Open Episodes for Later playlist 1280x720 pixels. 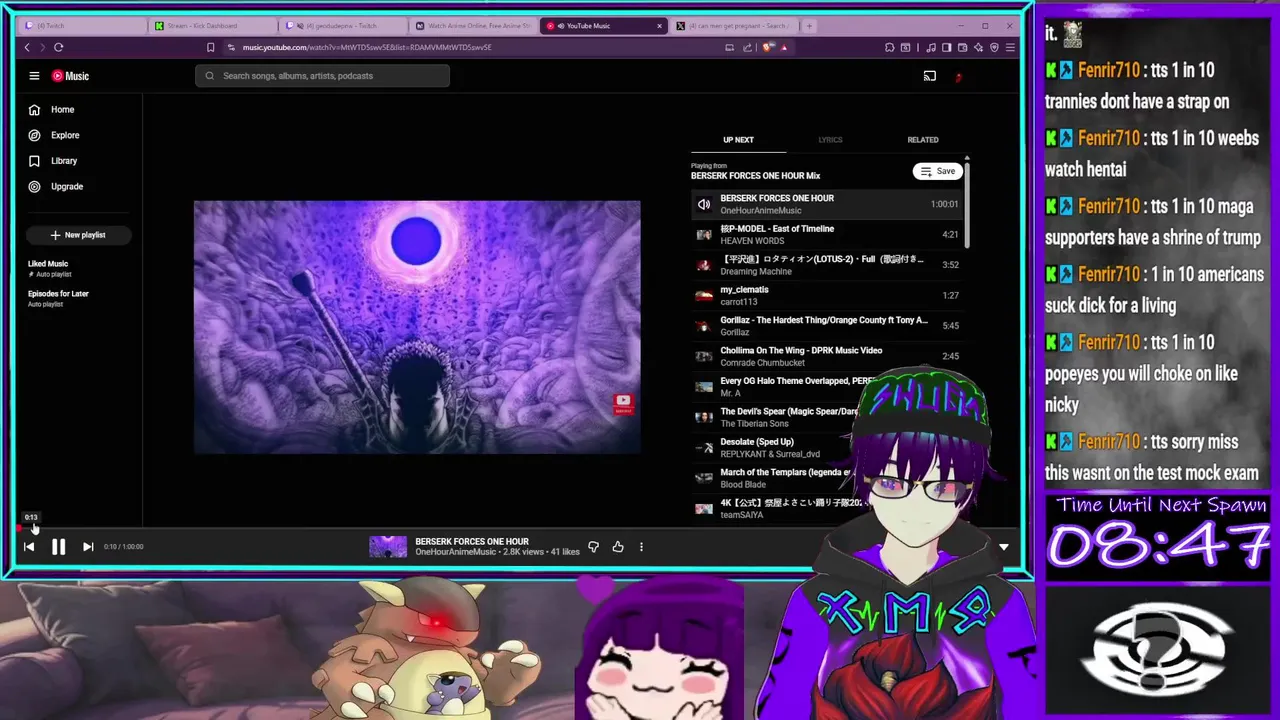[58, 298]
